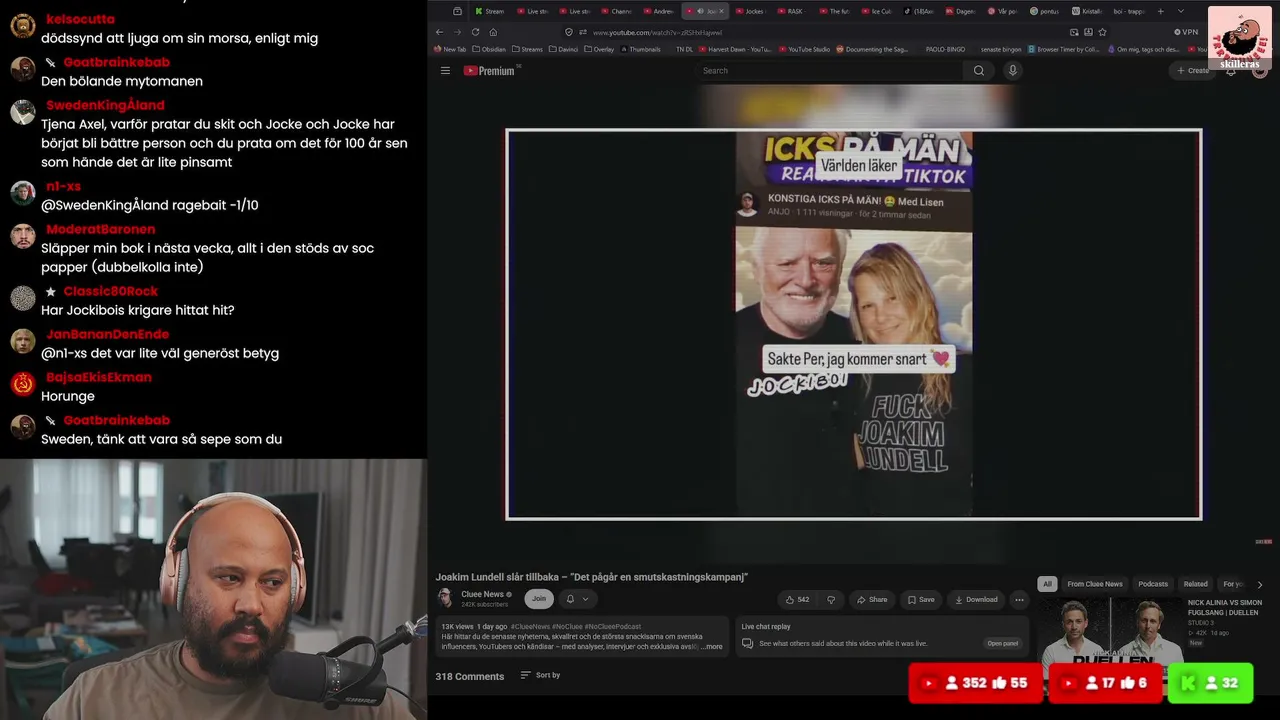
Task: Show more filter chips with right chevron
Action: tap(1260, 584)
